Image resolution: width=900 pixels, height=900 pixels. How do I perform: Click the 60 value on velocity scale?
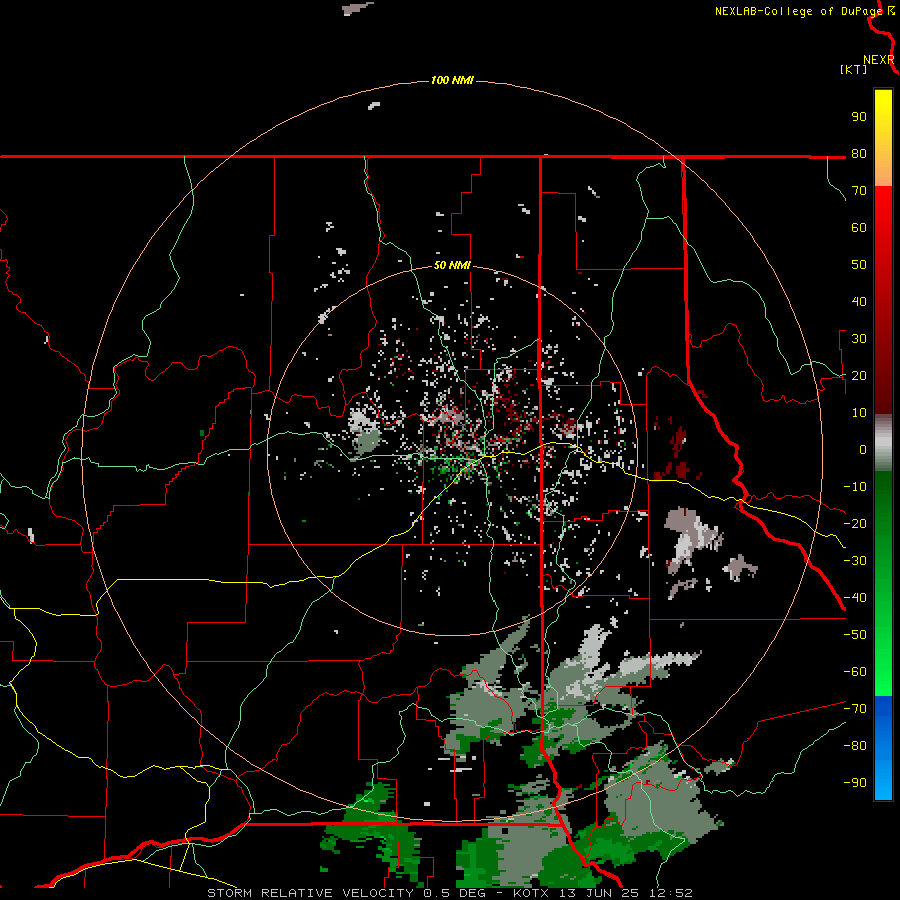pos(859,227)
